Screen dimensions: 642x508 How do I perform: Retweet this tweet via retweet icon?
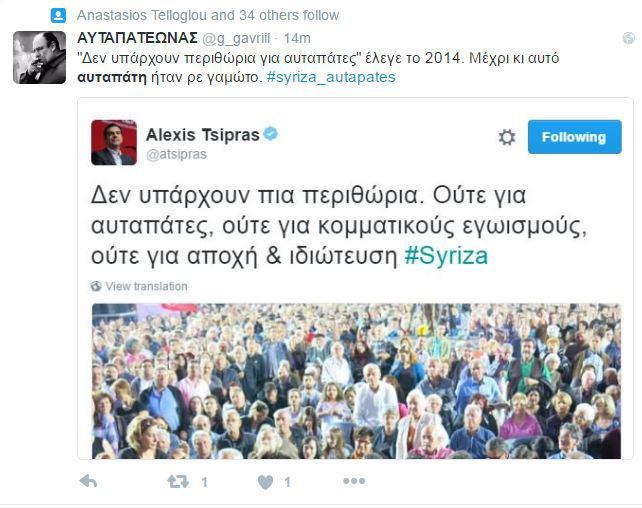pos(178,482)
